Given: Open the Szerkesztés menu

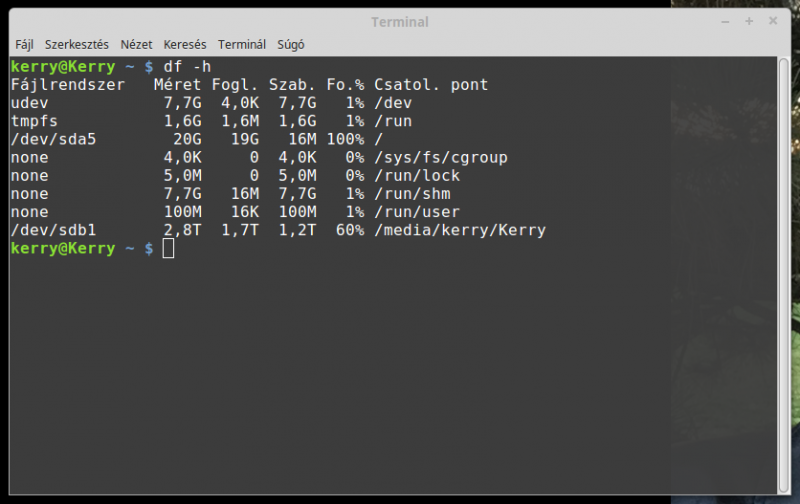Looking at the screenshot, I should coord(77,45).
